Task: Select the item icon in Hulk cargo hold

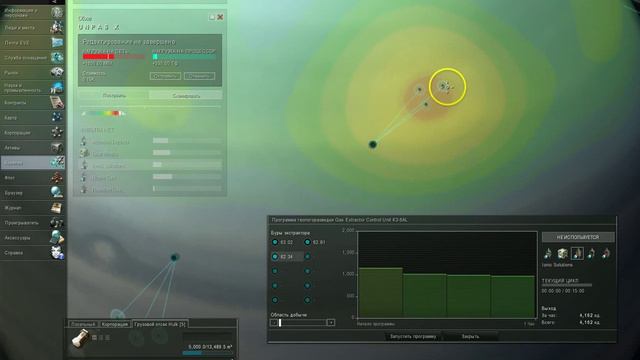Action: (x=80, y=338)
